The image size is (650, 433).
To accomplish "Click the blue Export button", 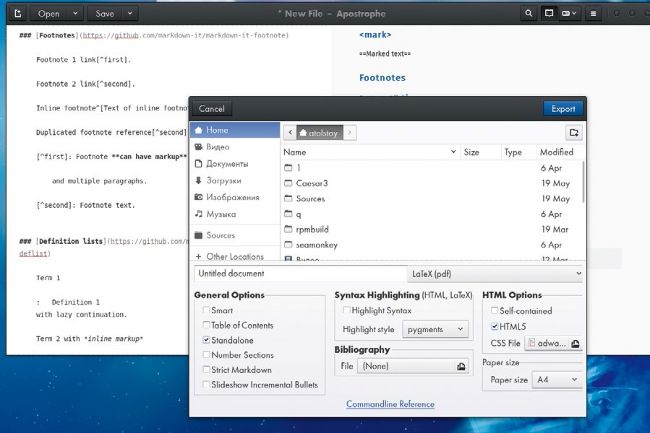I will coord(563,108).
